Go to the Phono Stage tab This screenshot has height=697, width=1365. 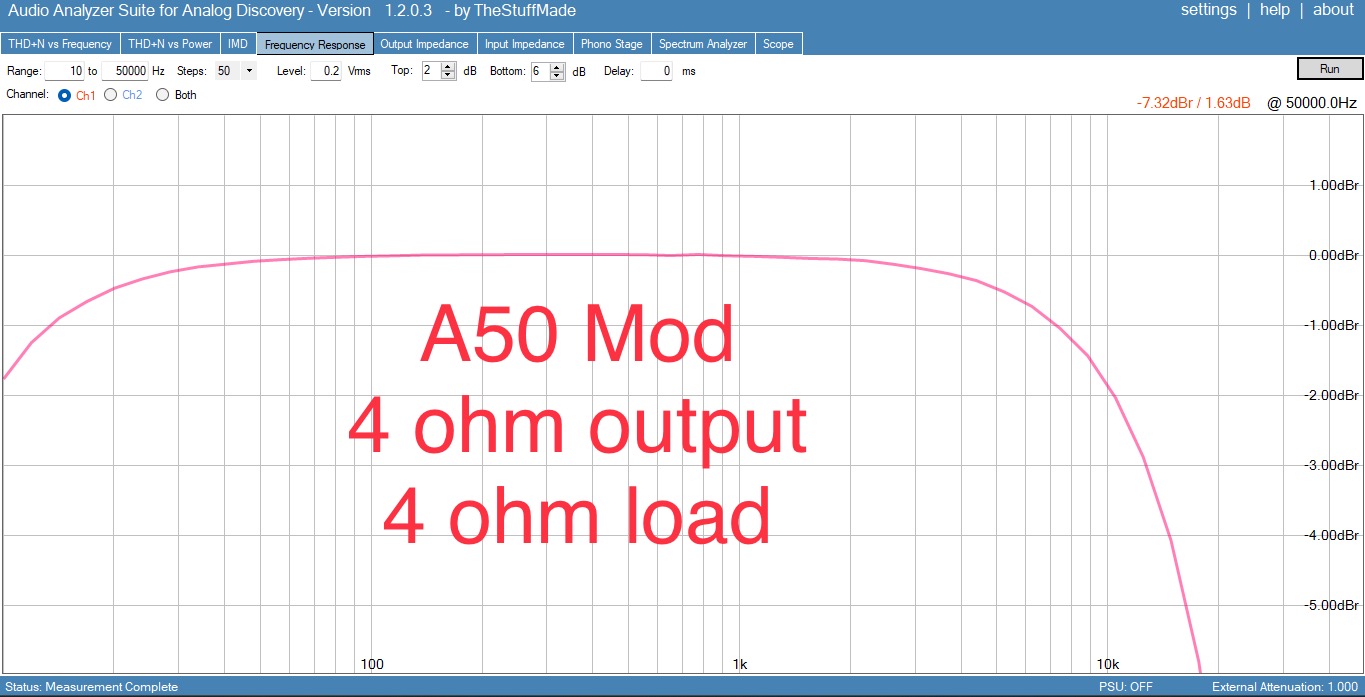612,44
